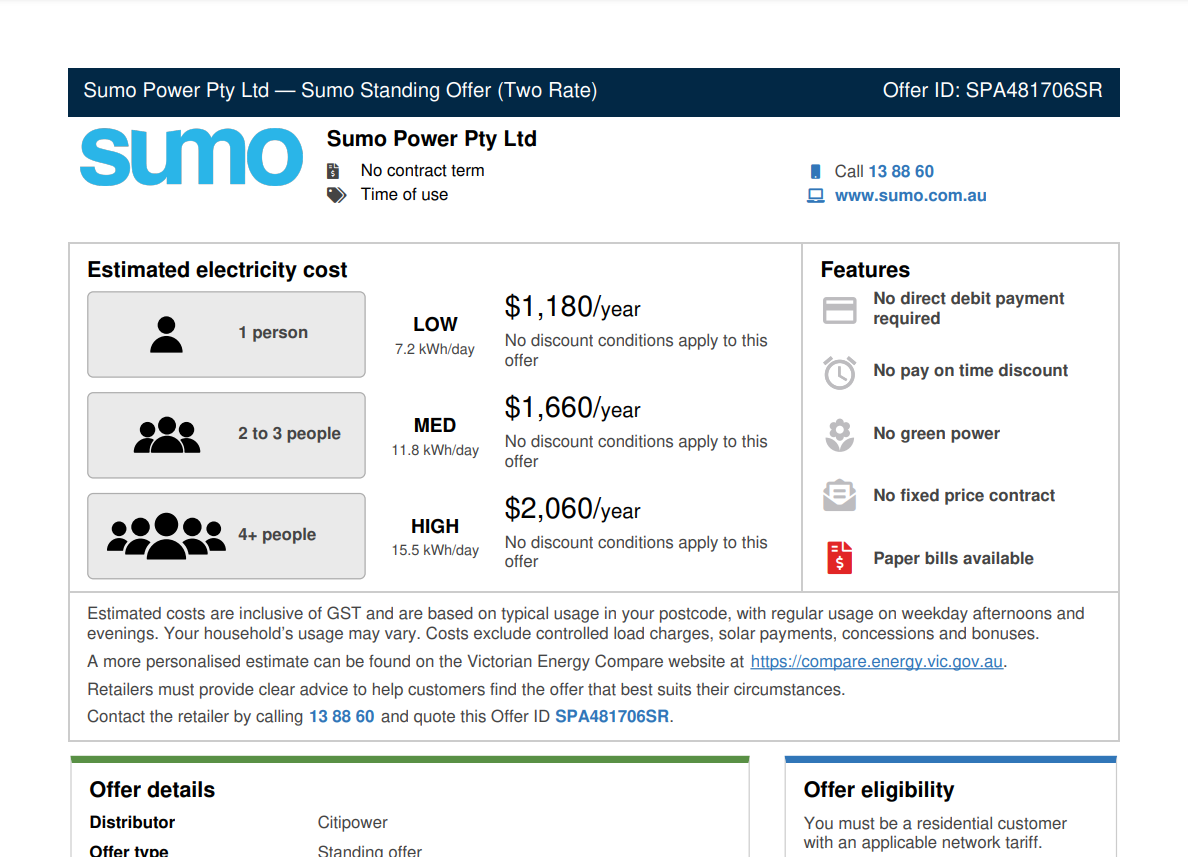The image size is (1188, 857).
Task: Click the Sumo logo
Action: 191,157
